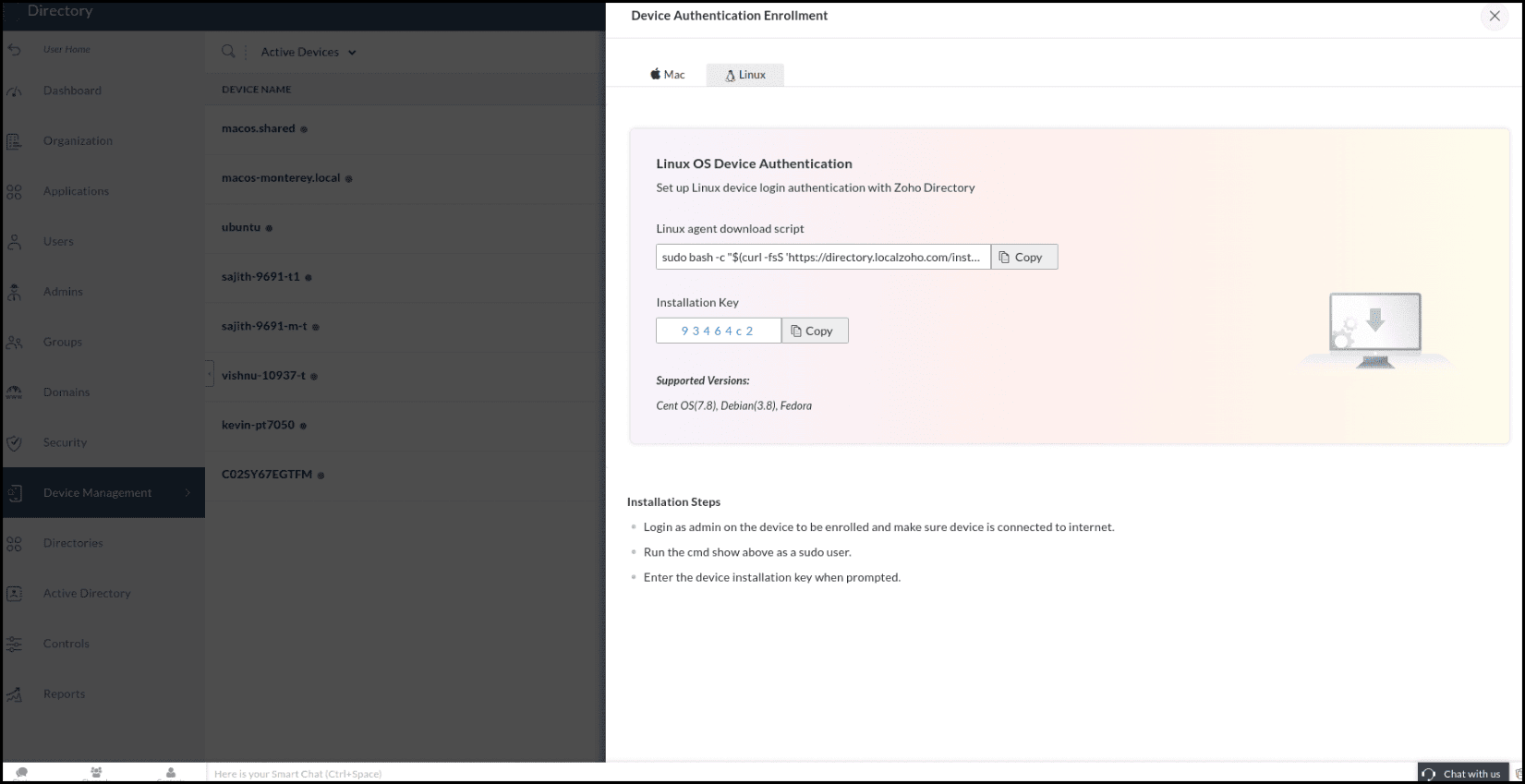Open the Chats bubble icon in bottom bar
The image size is (1525, 784).
click(x=22, y=773)
